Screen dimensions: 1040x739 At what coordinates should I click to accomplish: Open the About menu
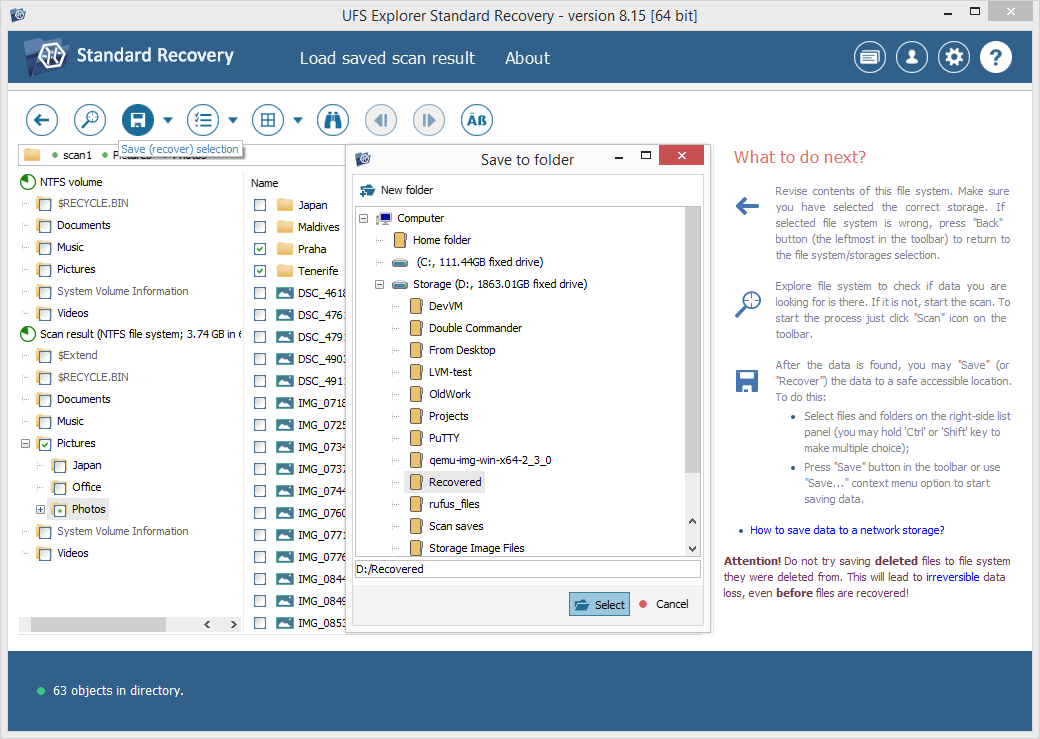pyautogui.click(x=527, y=58)
